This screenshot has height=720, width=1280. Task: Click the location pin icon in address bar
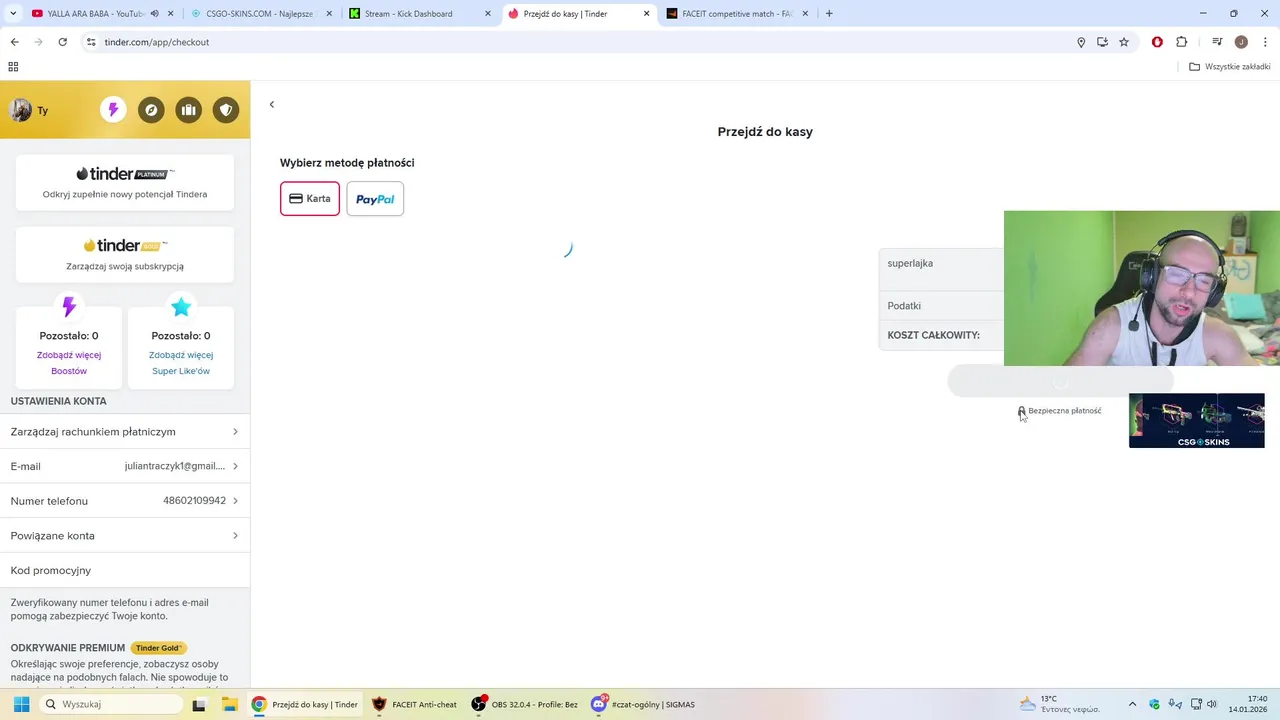(x=1081, y=42)
